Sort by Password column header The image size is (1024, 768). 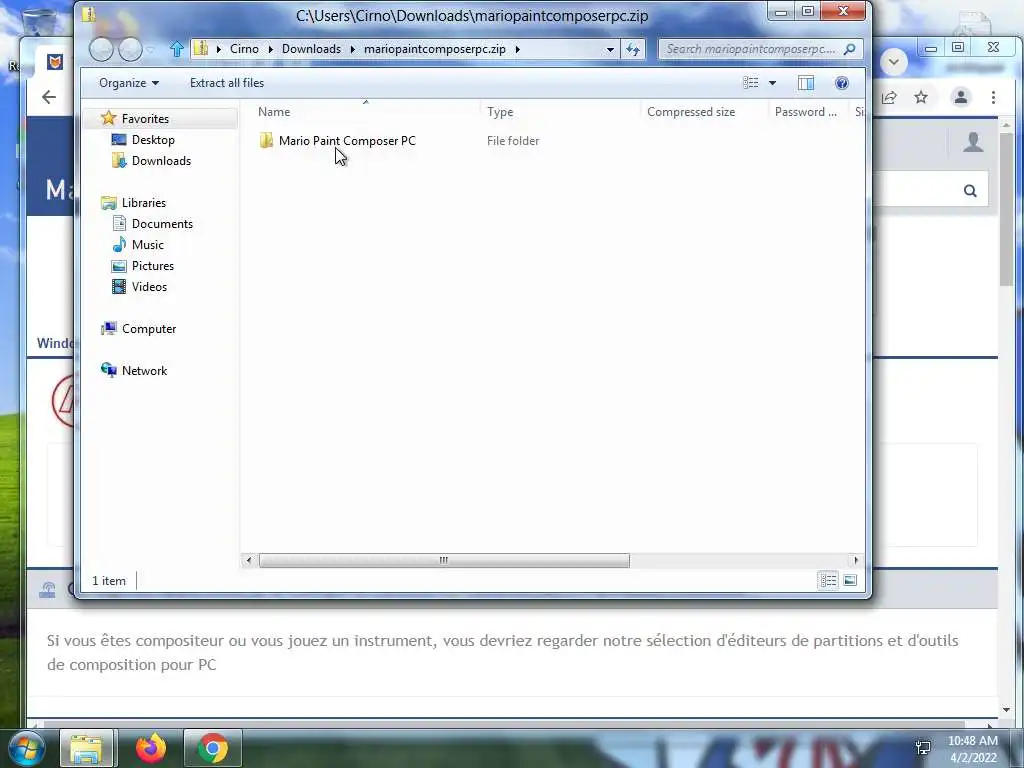(x=805, y=112)
